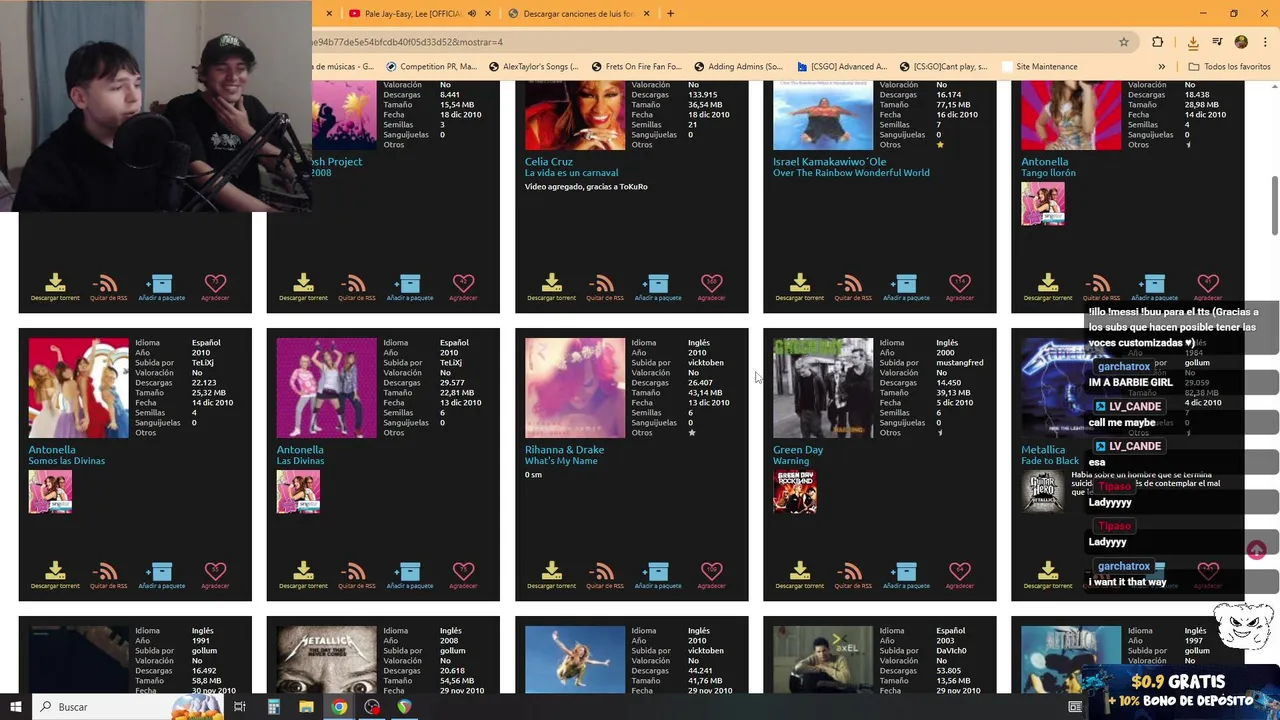Open Chrome extensions puzzle icon
Image resolution: width=1280 pixels, height=720 pixels.
1158,42
